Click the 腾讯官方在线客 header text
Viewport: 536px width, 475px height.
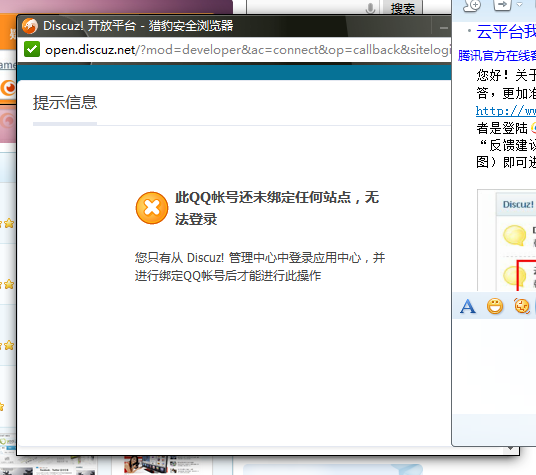pos(497,55)
